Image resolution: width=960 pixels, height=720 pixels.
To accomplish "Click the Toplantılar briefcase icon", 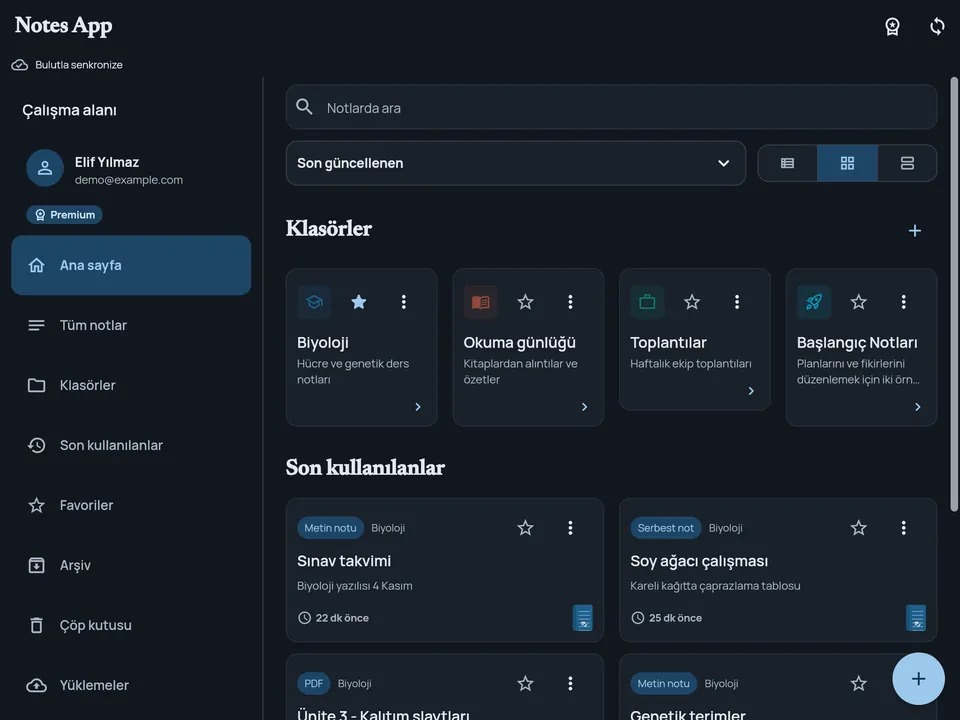I will click(647, 302).
